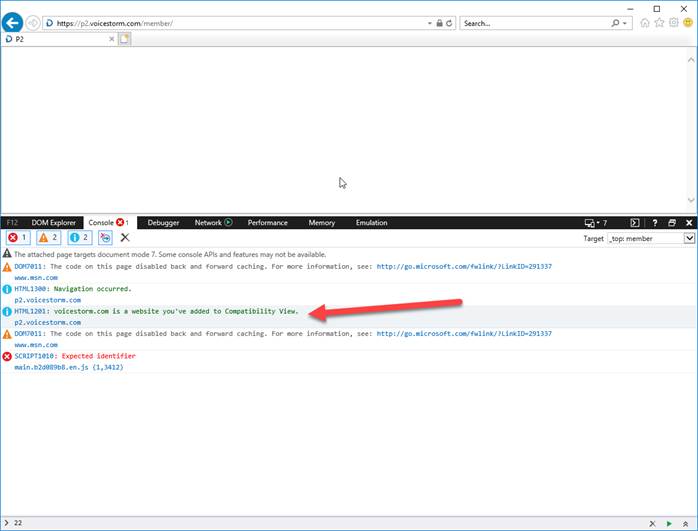Screen dimensions: 698x531
Task: Switch to the Performance tab
Action: [x=268, y=223]
